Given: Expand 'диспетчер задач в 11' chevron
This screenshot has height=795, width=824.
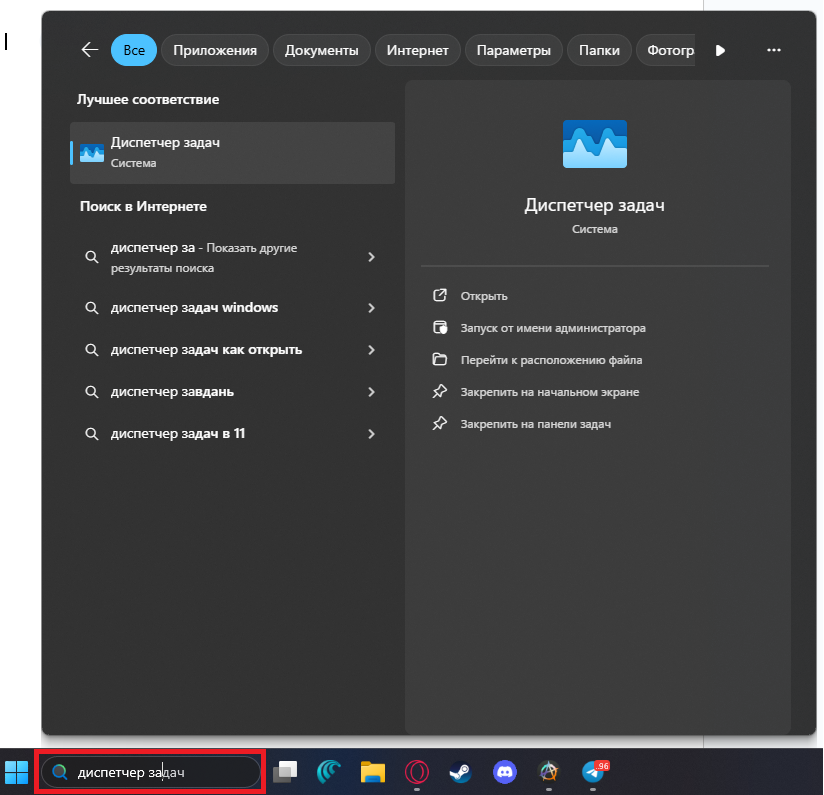Looking at the screenshot, I should 371,434.
